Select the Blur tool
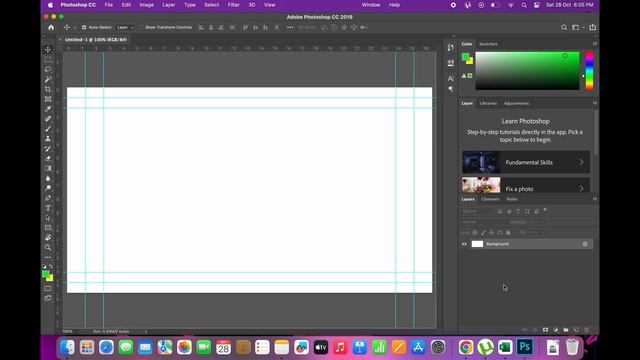 [48, 178]
